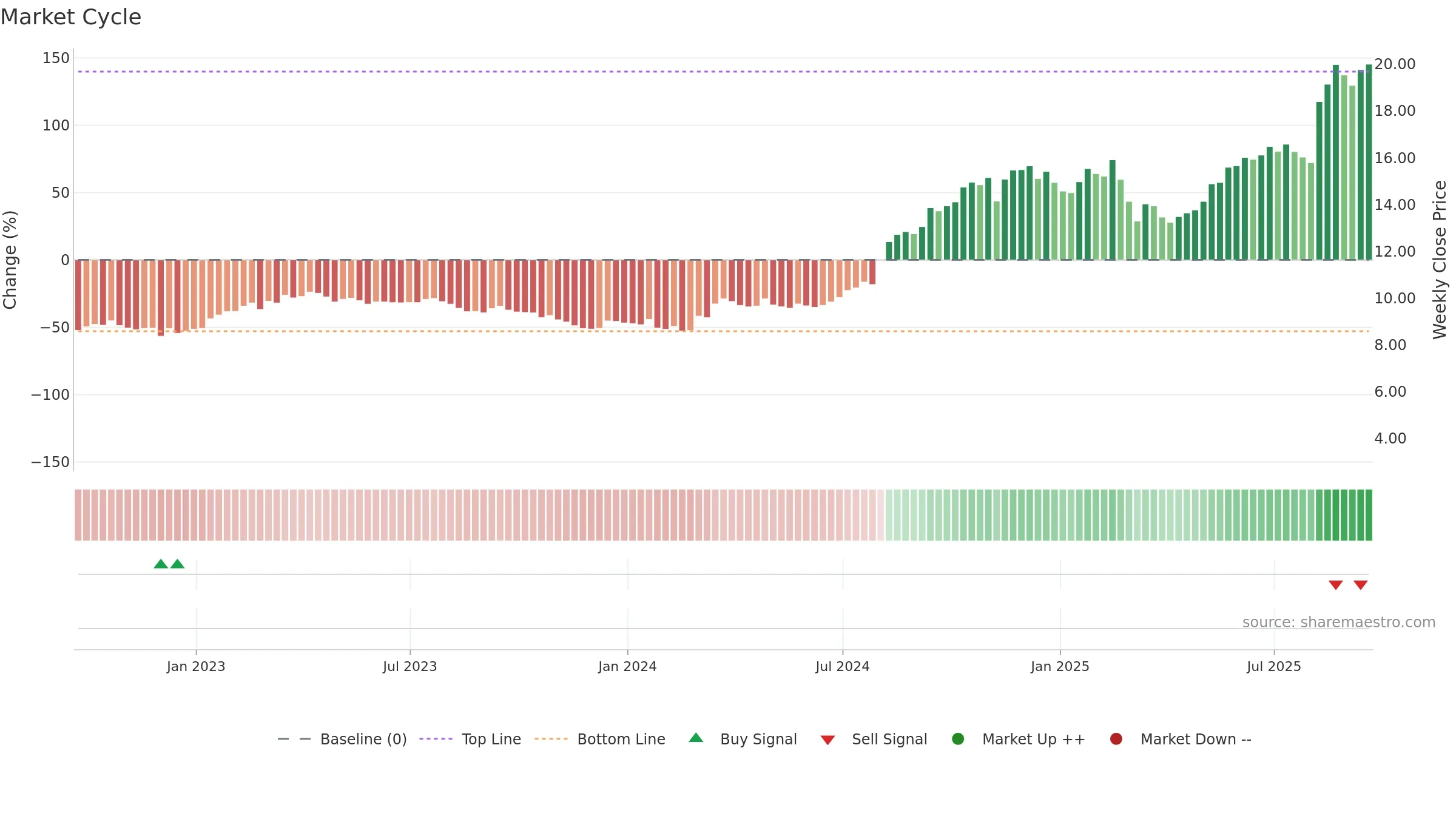Screen dimensions: 1456x819
Task: Click the −50 tick on left axis
Action: [55, 328]
